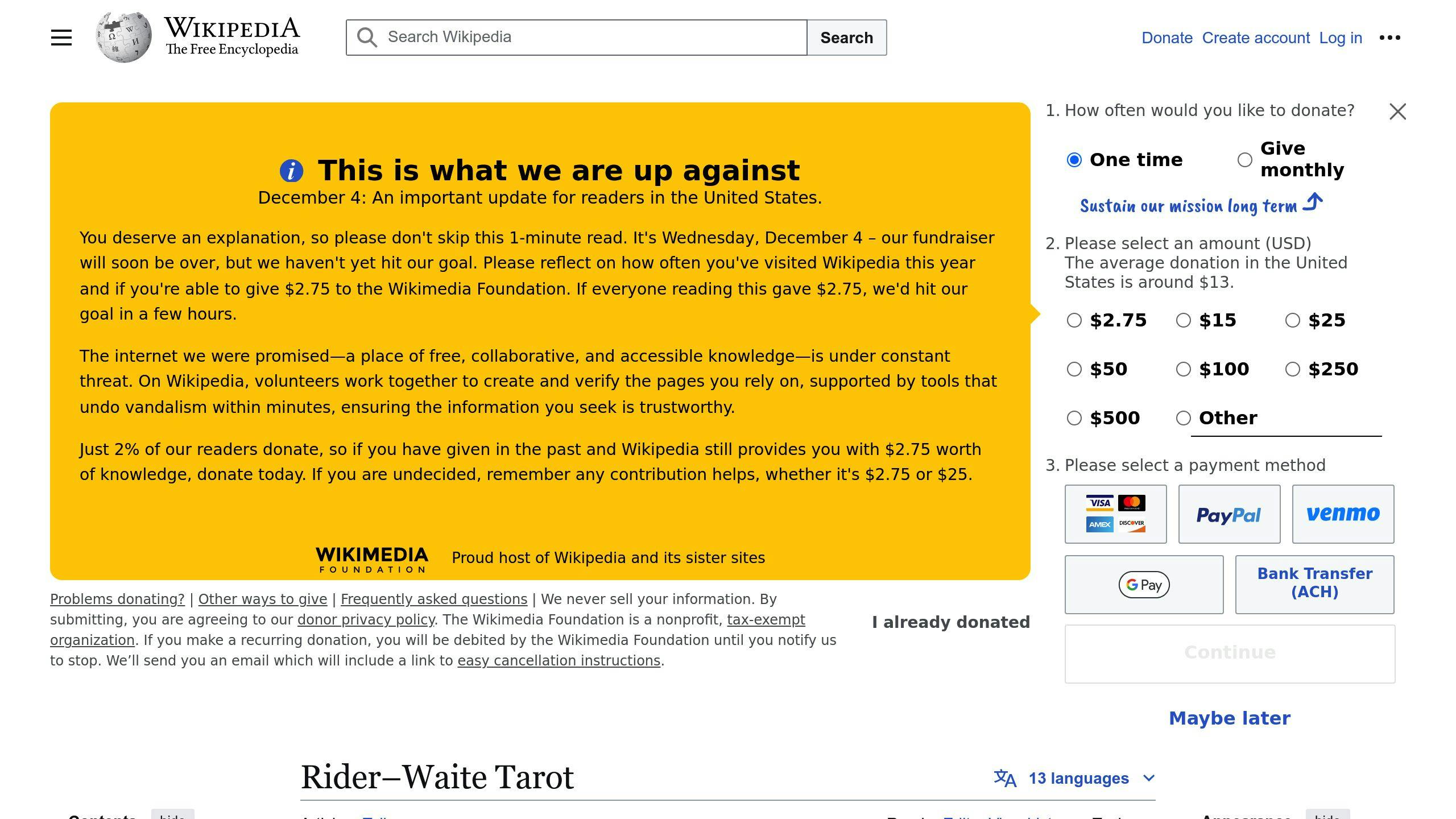Screen dimensions: 1456x819
Task: Click the info circle icon in banner
Action: coord(292,170)
